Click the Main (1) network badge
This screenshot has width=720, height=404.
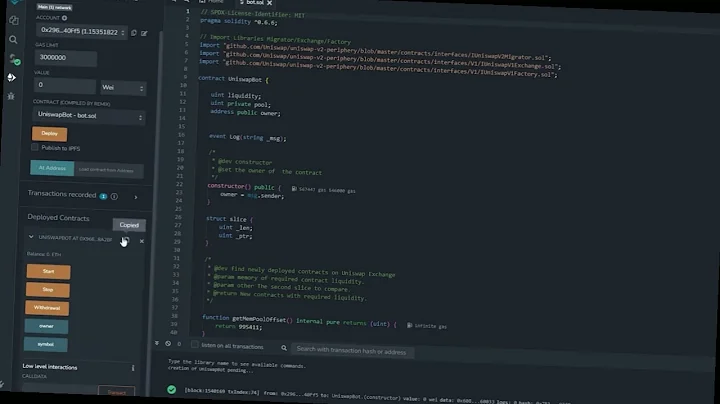pos(54,7)
